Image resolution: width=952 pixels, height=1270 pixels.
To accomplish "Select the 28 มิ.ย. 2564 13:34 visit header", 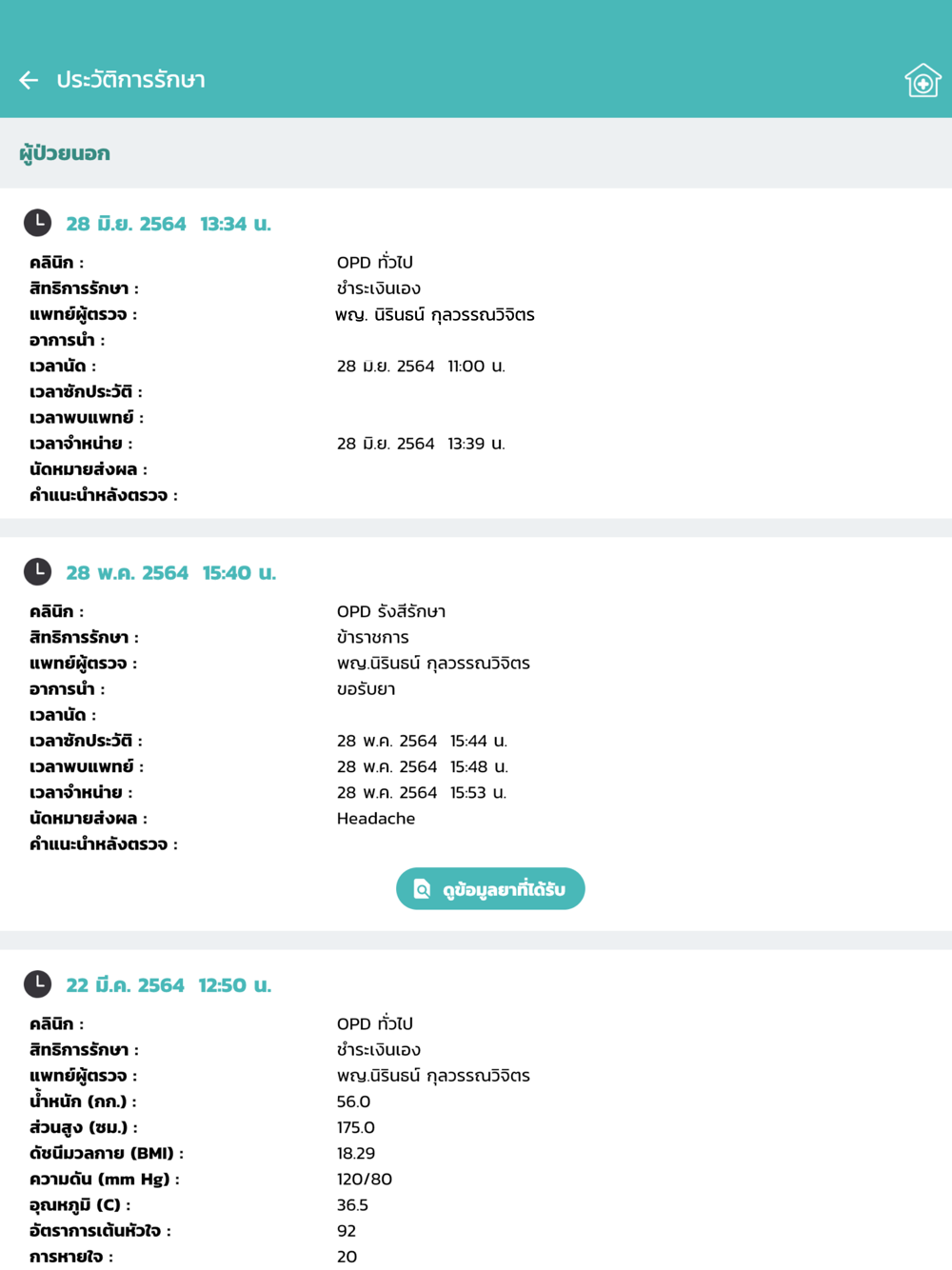I will point(169,224).
